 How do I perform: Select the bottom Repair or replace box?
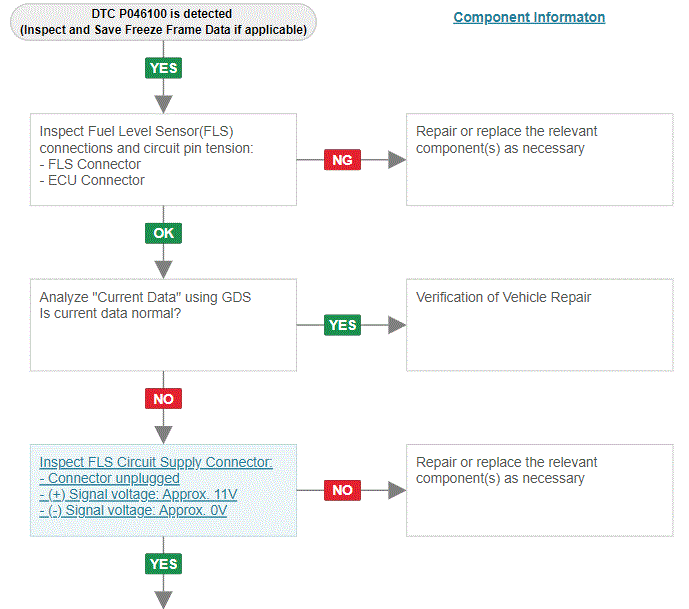(x=540, y=490)
